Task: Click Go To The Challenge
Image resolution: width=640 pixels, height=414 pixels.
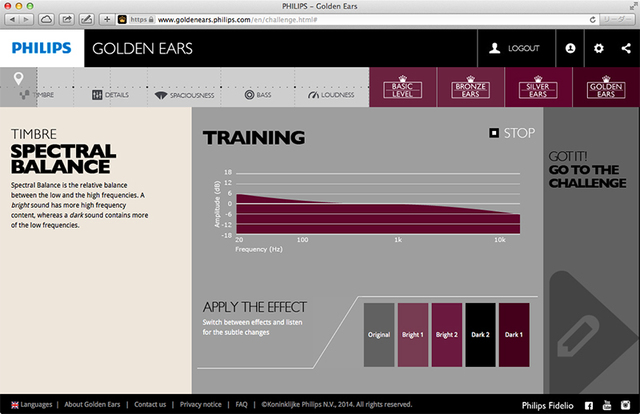Action: coord(587,170)
